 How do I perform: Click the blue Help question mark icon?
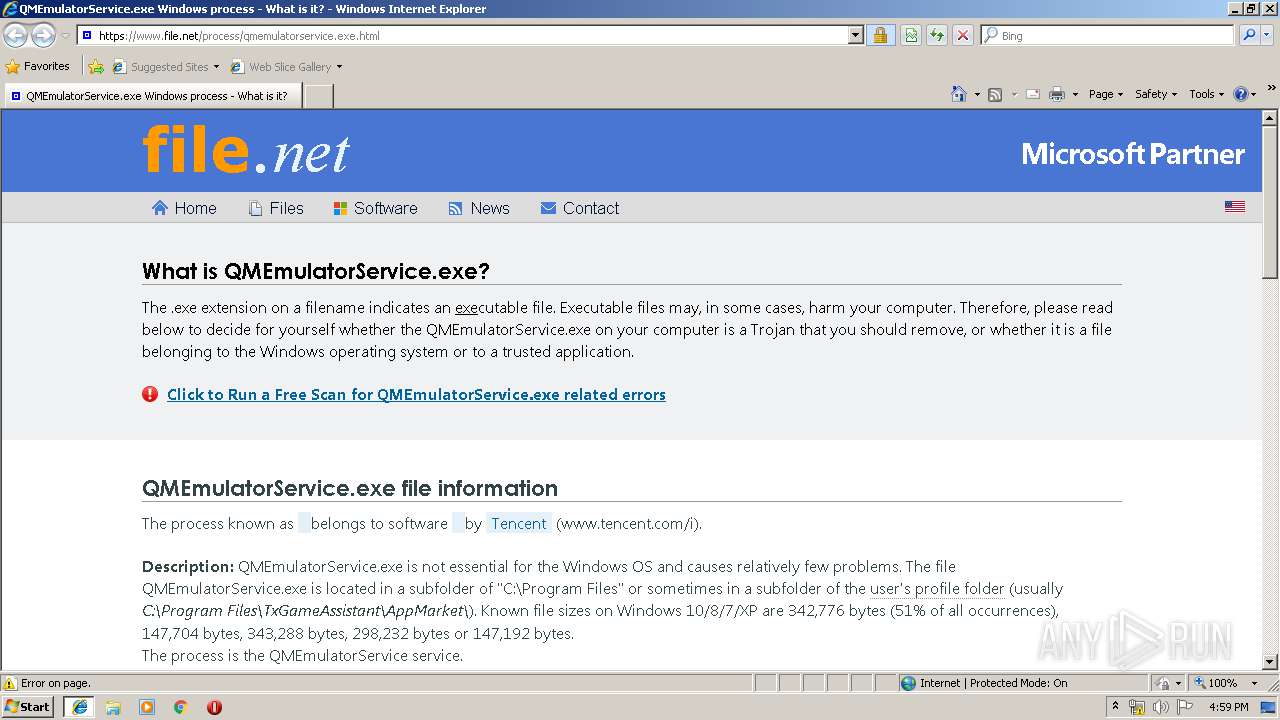tap(1241, 94)
